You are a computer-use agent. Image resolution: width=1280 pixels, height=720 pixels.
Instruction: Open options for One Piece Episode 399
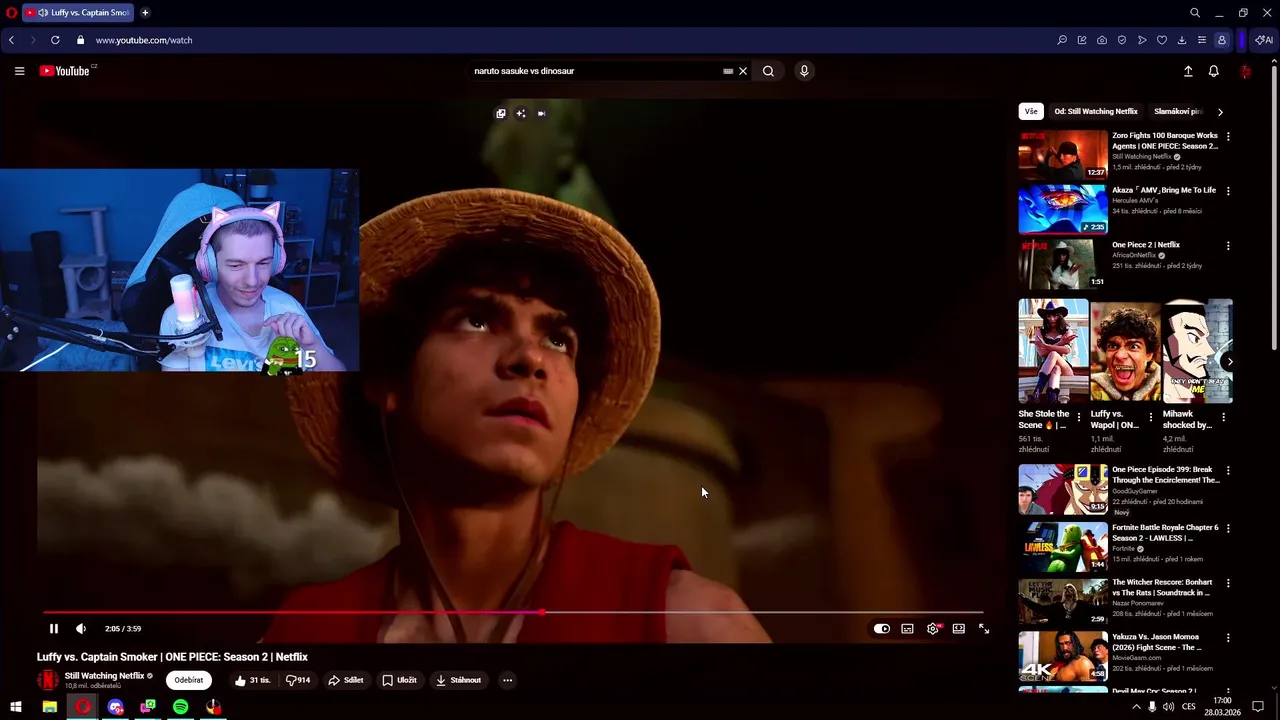click(1228, 470)
